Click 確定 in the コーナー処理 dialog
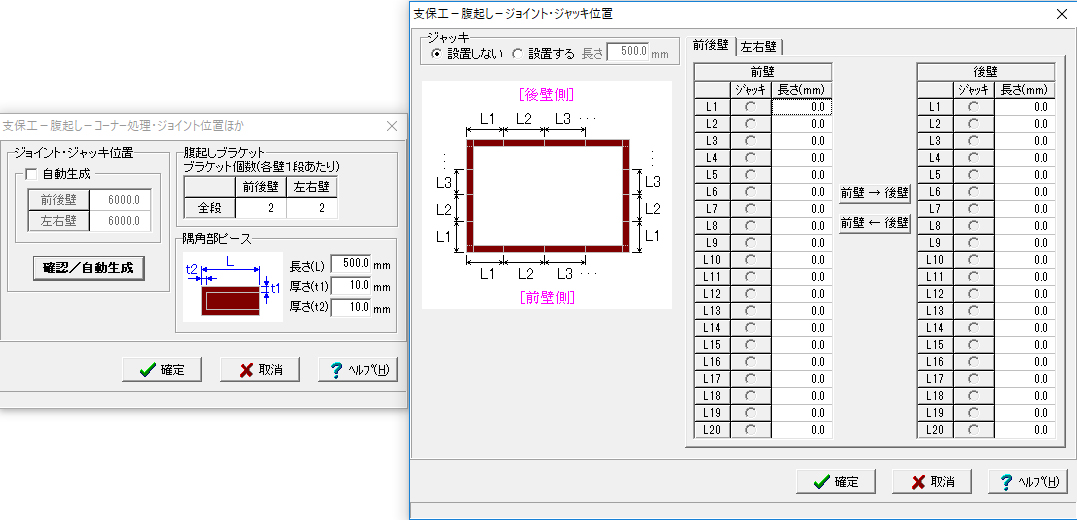The image size is (1077, 520). pyautogui.click(x=162, y=370)
